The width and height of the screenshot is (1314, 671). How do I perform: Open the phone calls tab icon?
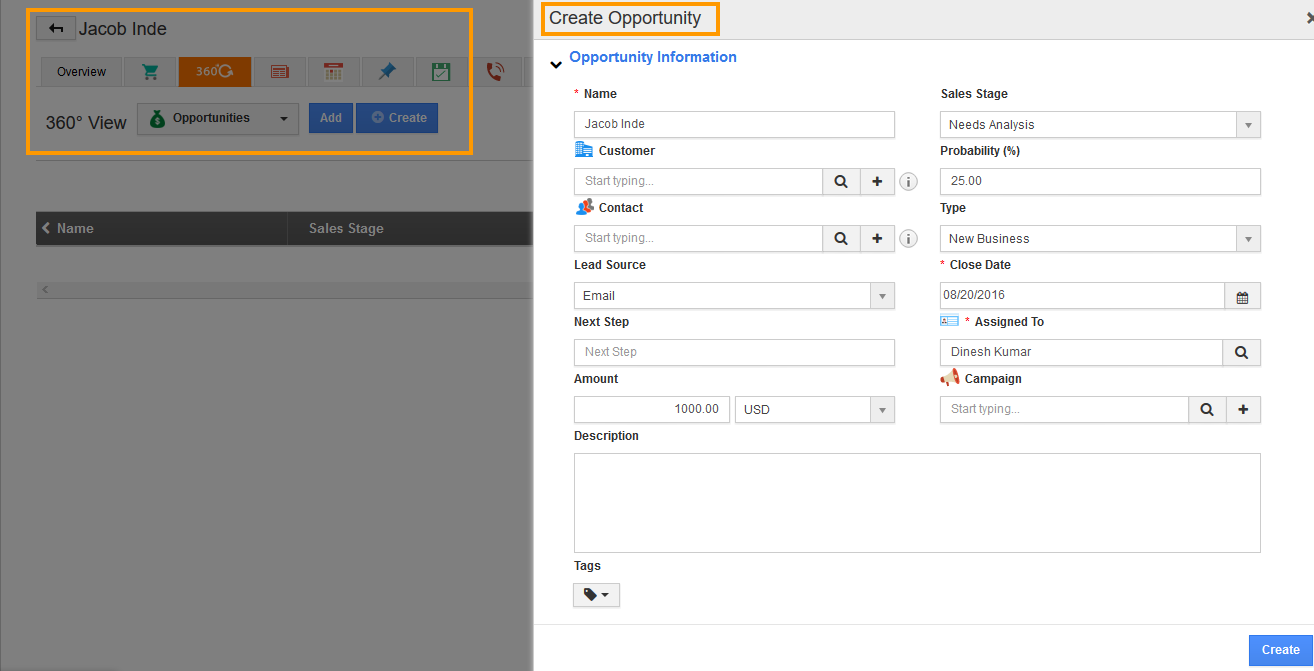495,72
